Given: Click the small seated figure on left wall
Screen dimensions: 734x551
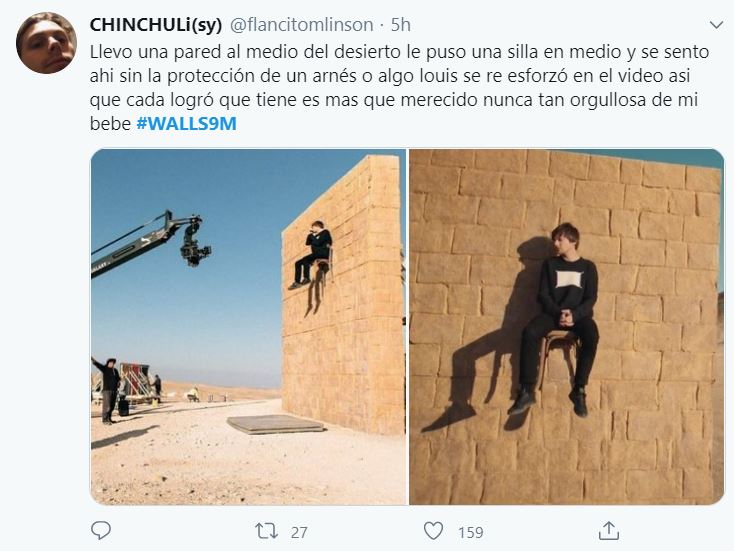Looking at the screenshot, I should tap(311, 254).
